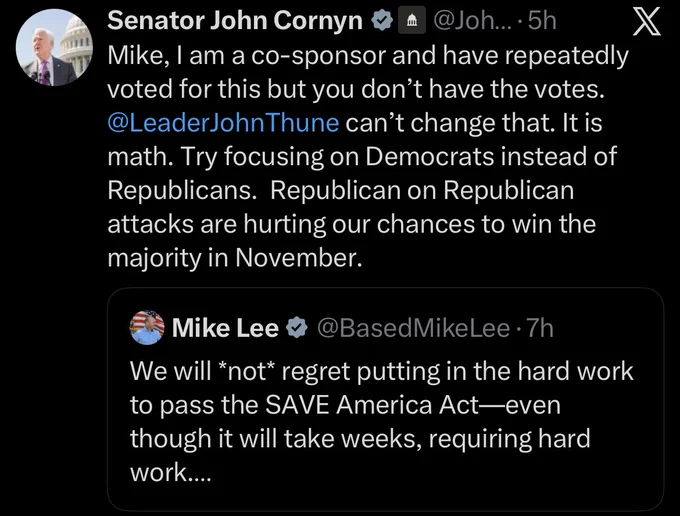The image size is (680, 516).
Task: Click Mike Lee's verified checkmark badge
Action: pyautogui.click(x=297, y=328)
